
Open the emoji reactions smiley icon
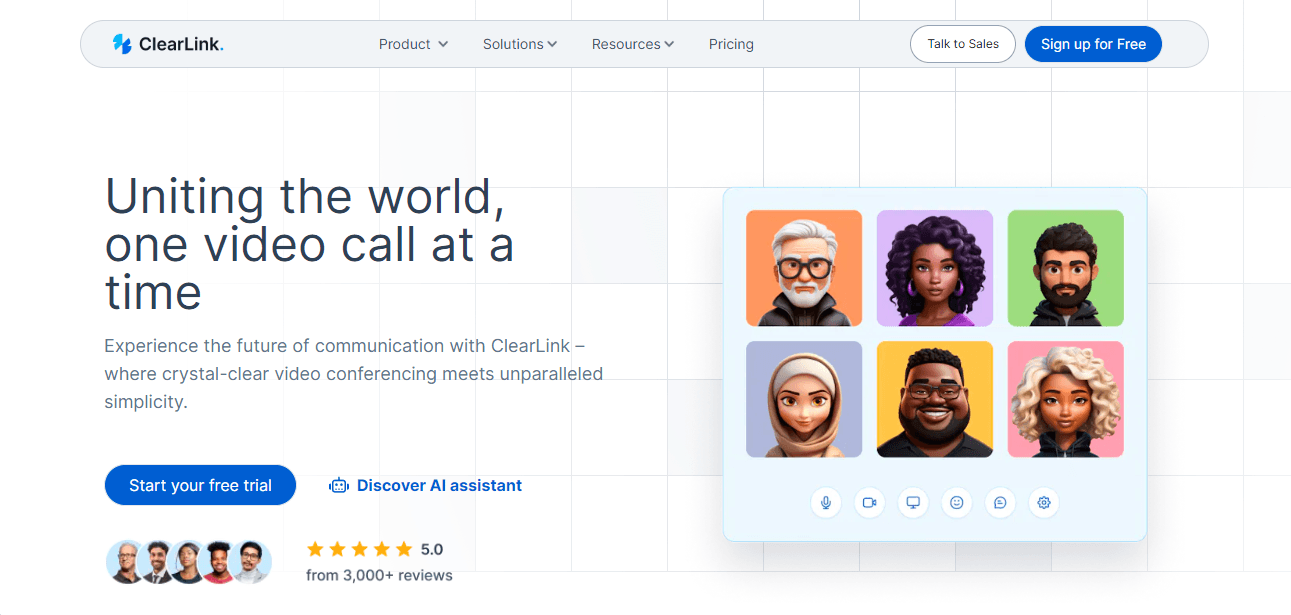coord(956,503)
